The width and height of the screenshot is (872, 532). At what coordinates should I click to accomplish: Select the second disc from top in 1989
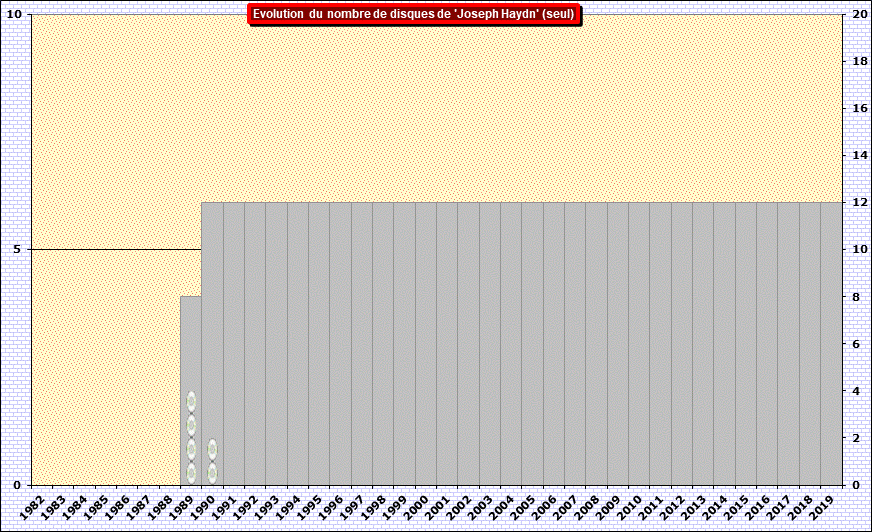point(191,426)
